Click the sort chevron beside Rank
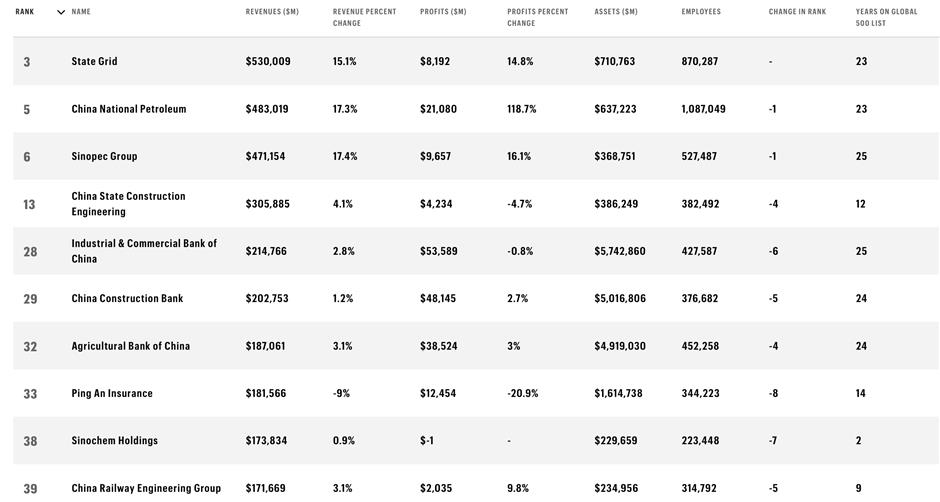Screen dimensions: 940x502 pyautogui.click(x=61, y=12)
